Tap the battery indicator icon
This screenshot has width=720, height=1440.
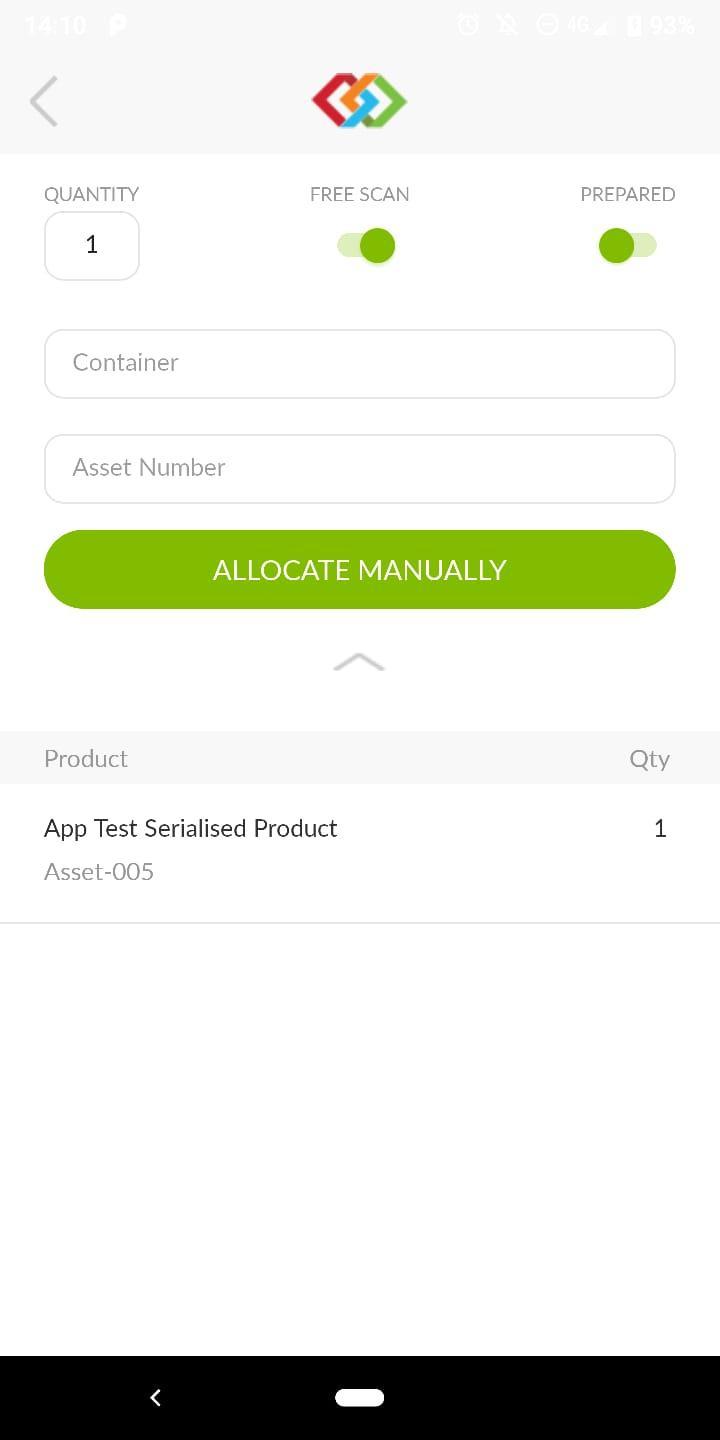click(634, 25)
